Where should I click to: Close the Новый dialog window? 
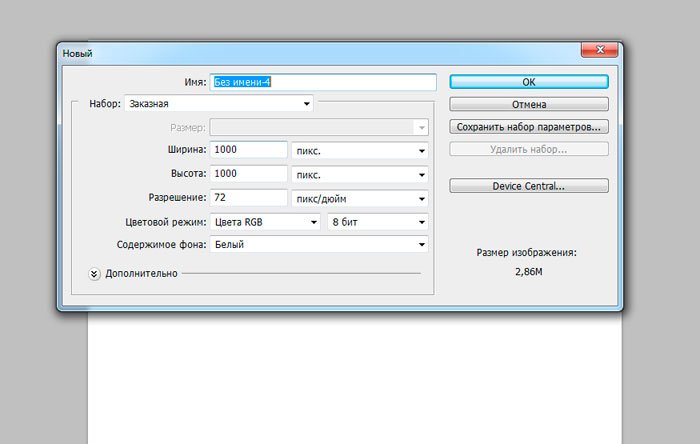coord(598,52)
